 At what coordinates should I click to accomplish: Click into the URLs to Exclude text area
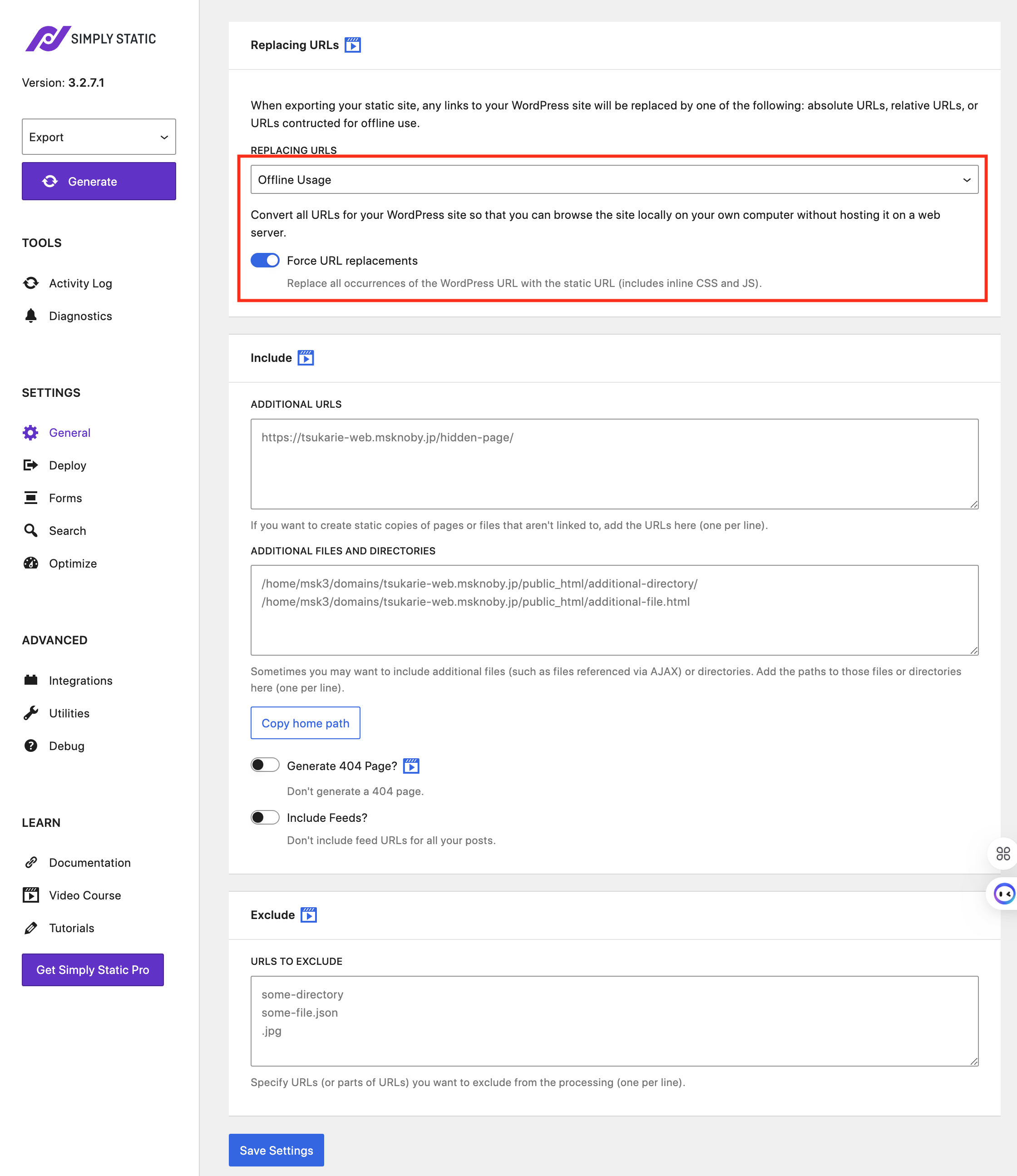(x=614, y=1021)
